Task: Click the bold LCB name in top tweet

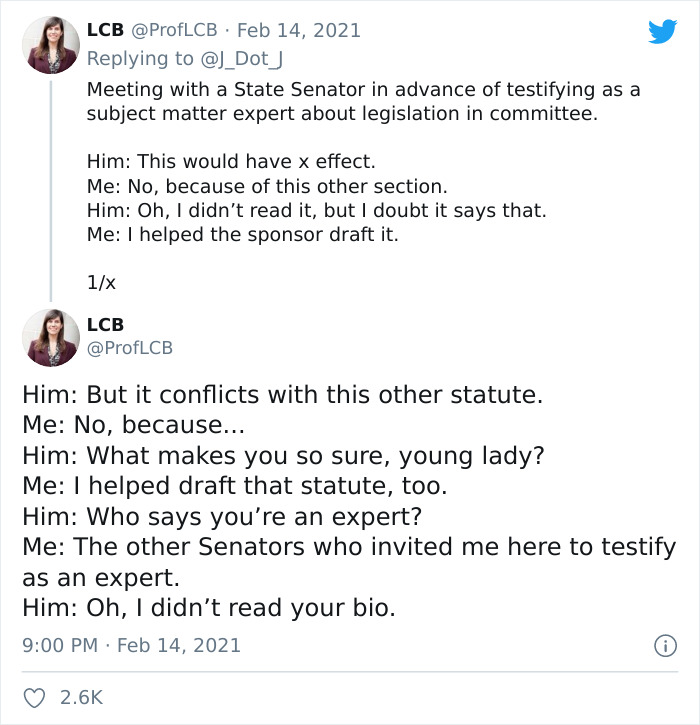Action: pyautogui.click(x=105, y=31)
